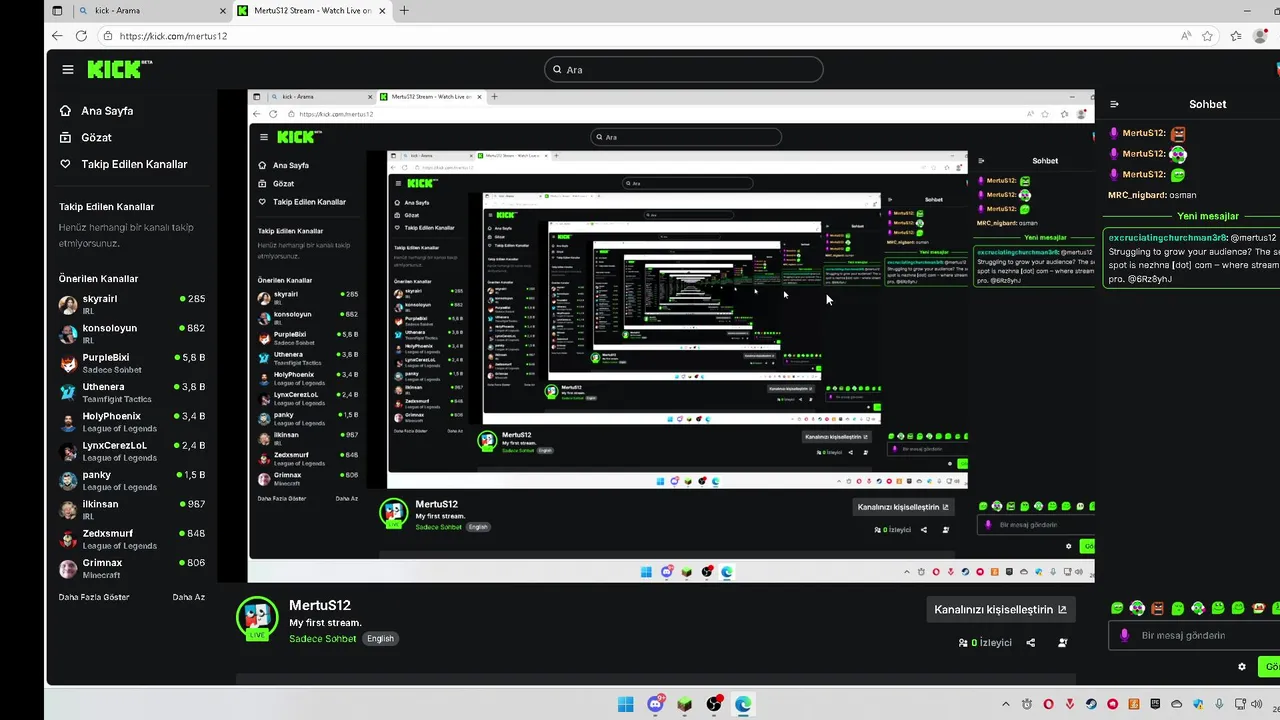Viewport: 1280px width, 720px height.
Task: Open HolyPhoenix channel in sidebar
Action: [131, 422]
